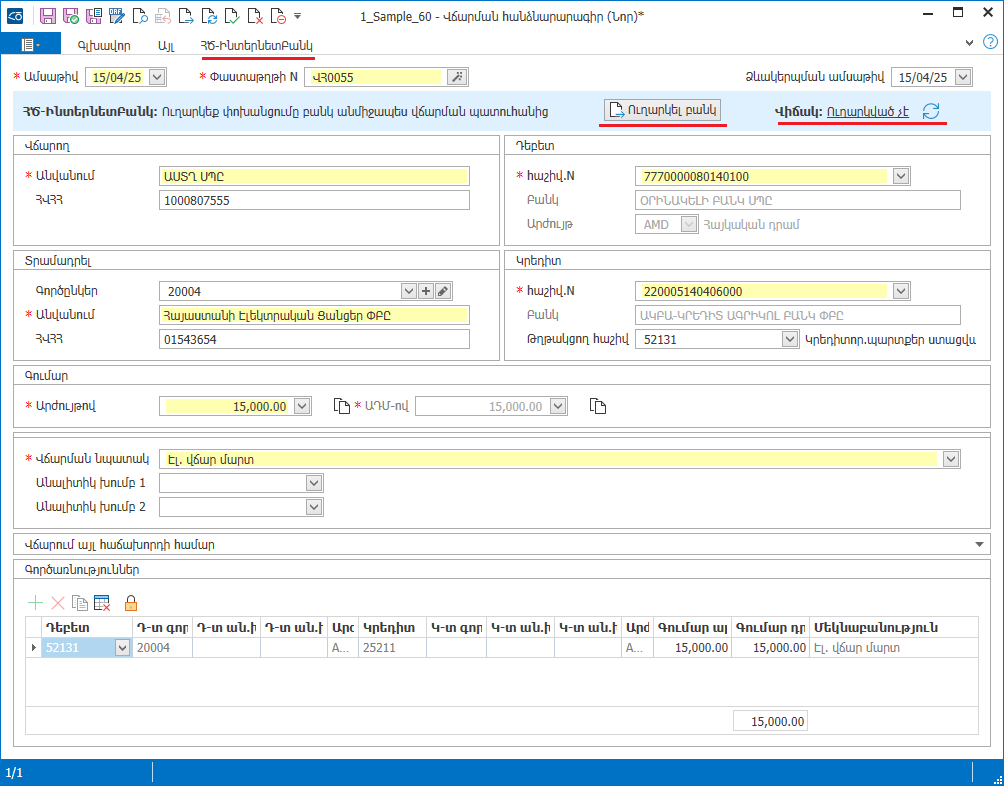Click the document with red X icon
Image resolution: width=1004 pixels, height=786 pixels.
pos(255,16)
